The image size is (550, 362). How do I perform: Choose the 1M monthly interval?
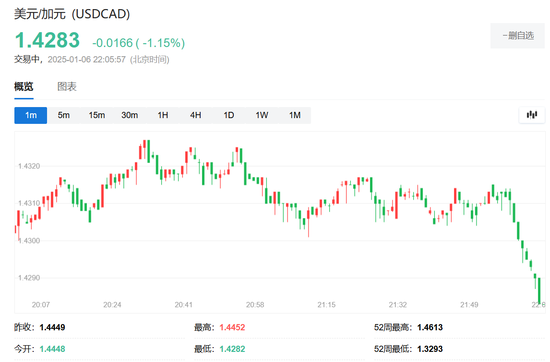click(x=295, y=115)
